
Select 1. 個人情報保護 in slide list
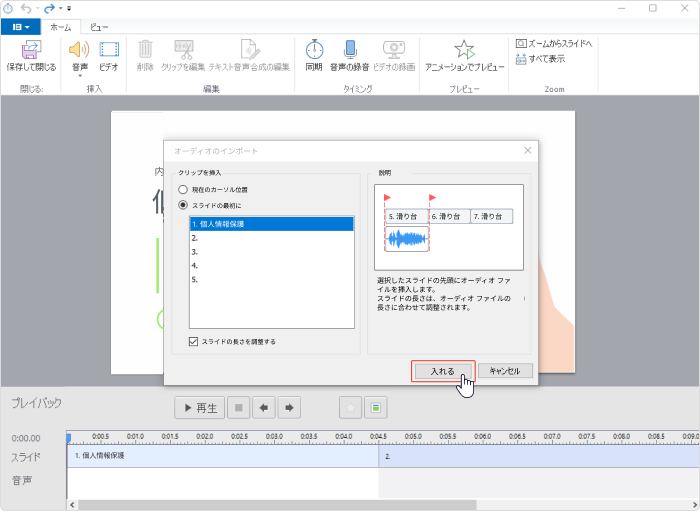click(271, 224)
